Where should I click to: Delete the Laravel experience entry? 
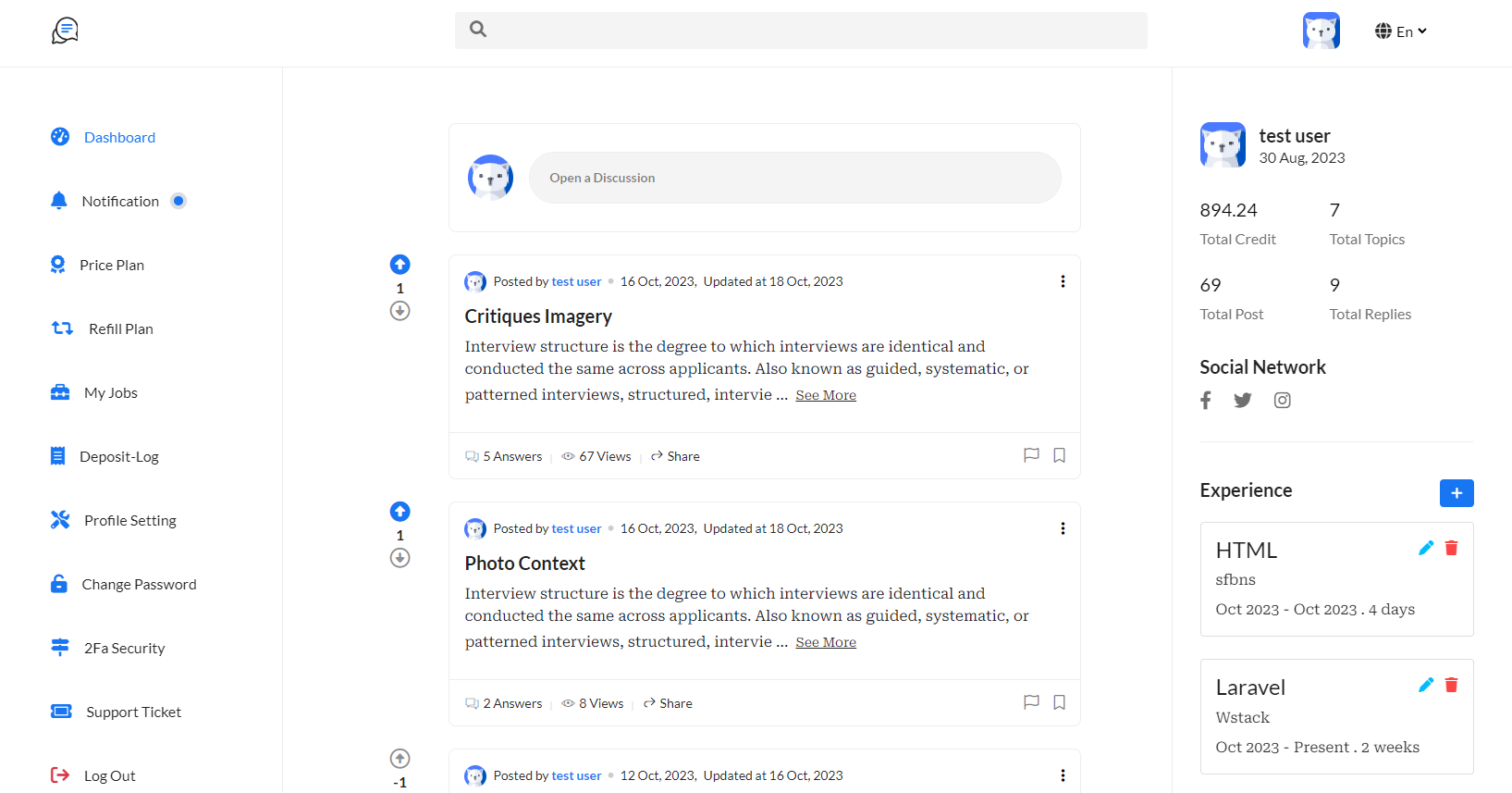point(1451,685)
